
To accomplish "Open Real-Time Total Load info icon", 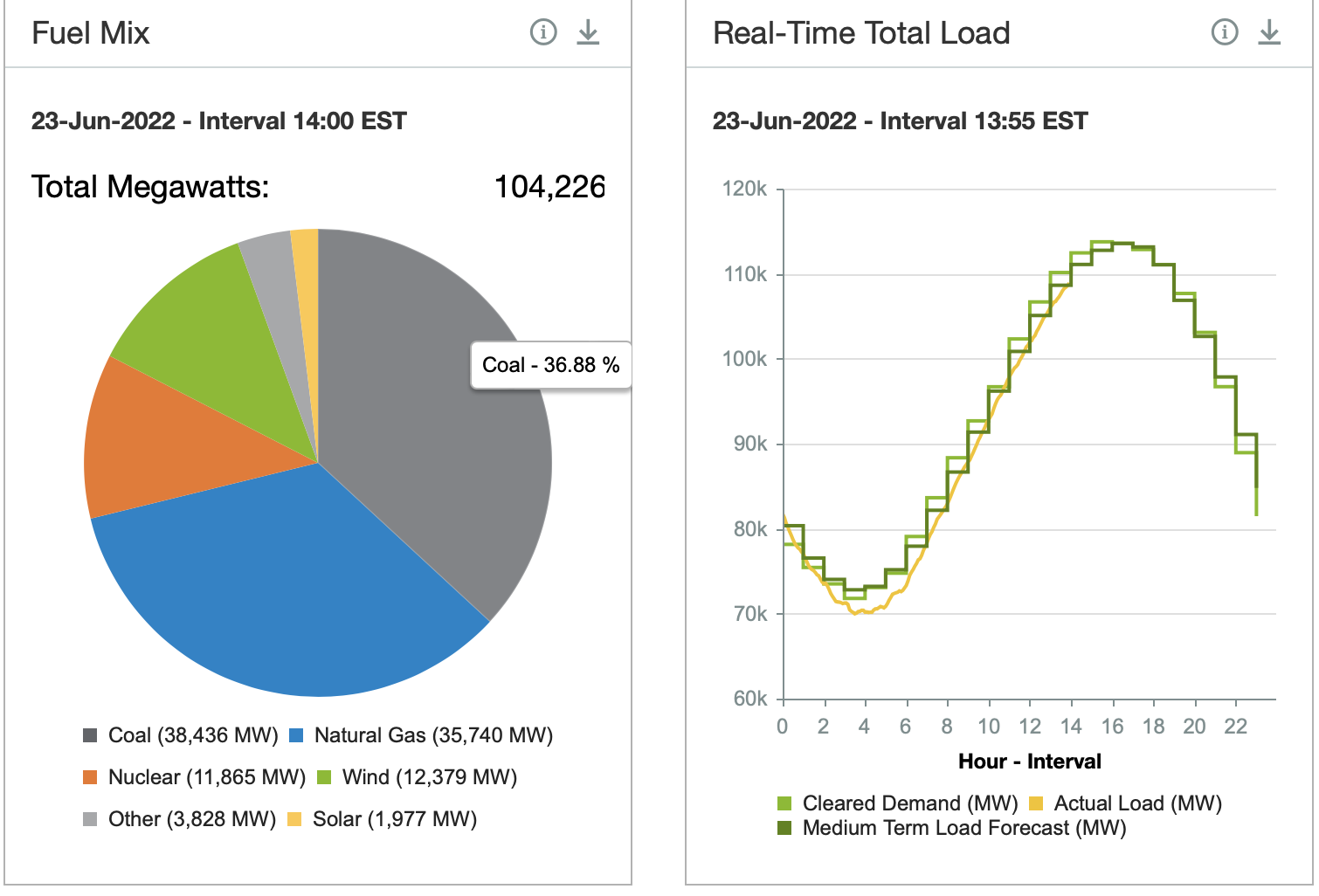I will 1225,33.
